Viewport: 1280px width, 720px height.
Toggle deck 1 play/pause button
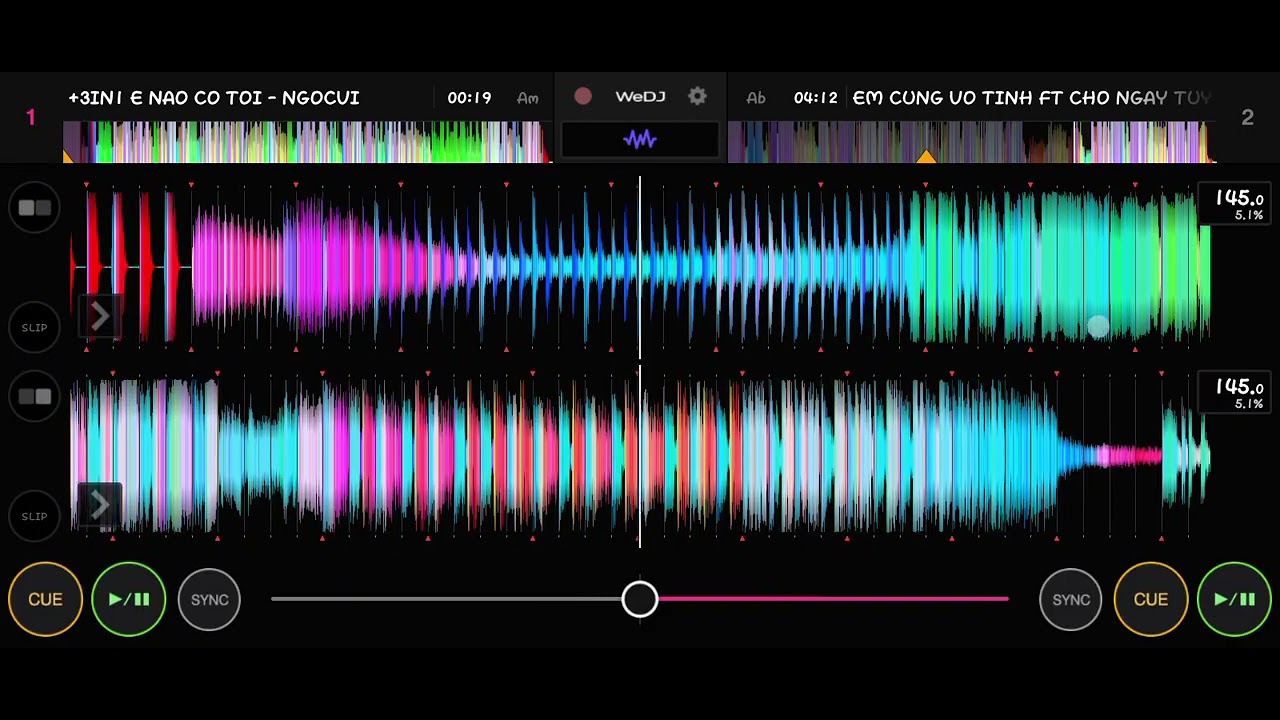tap(128, 599)
